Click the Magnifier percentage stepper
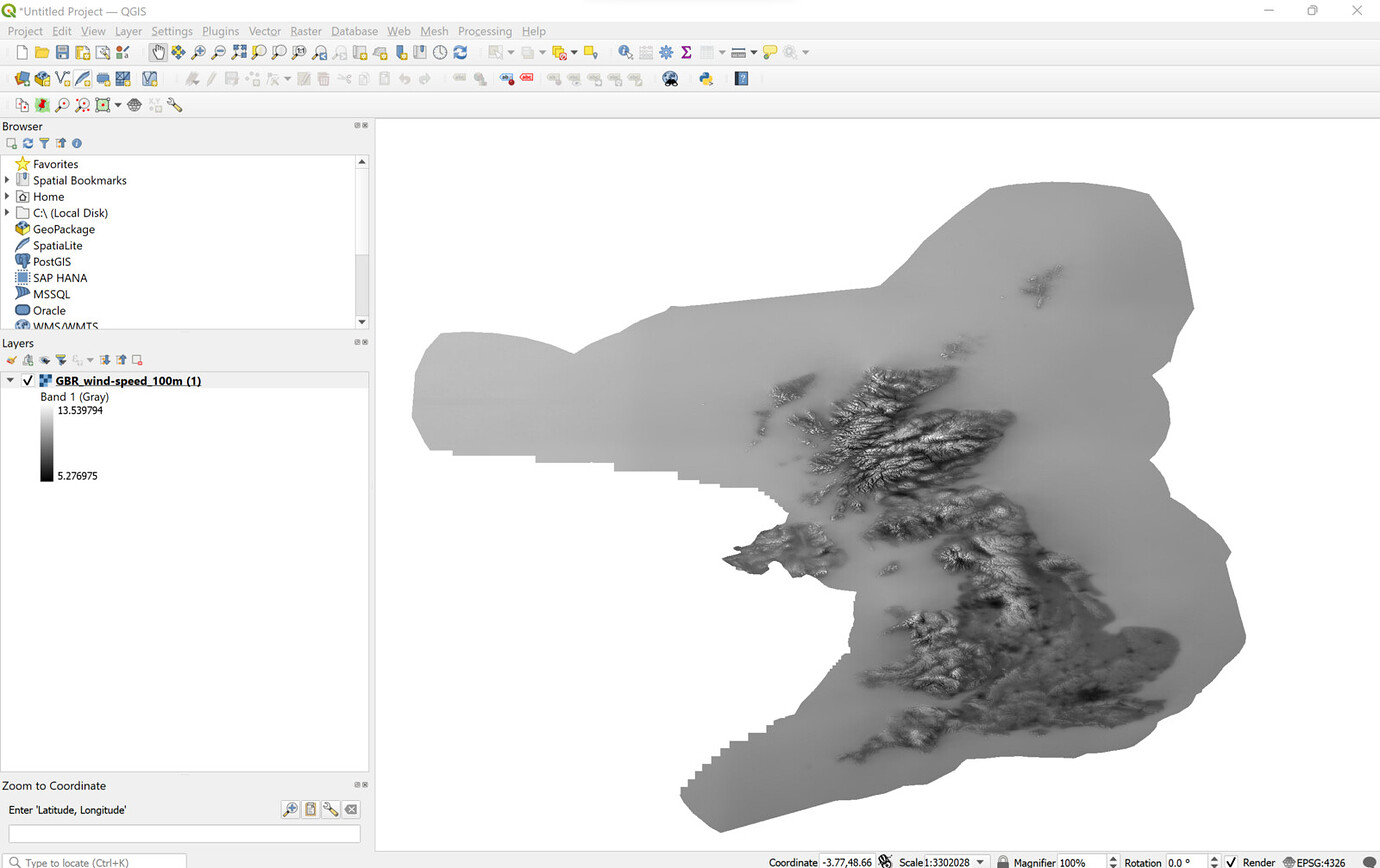 click(x=1112, y=861)
